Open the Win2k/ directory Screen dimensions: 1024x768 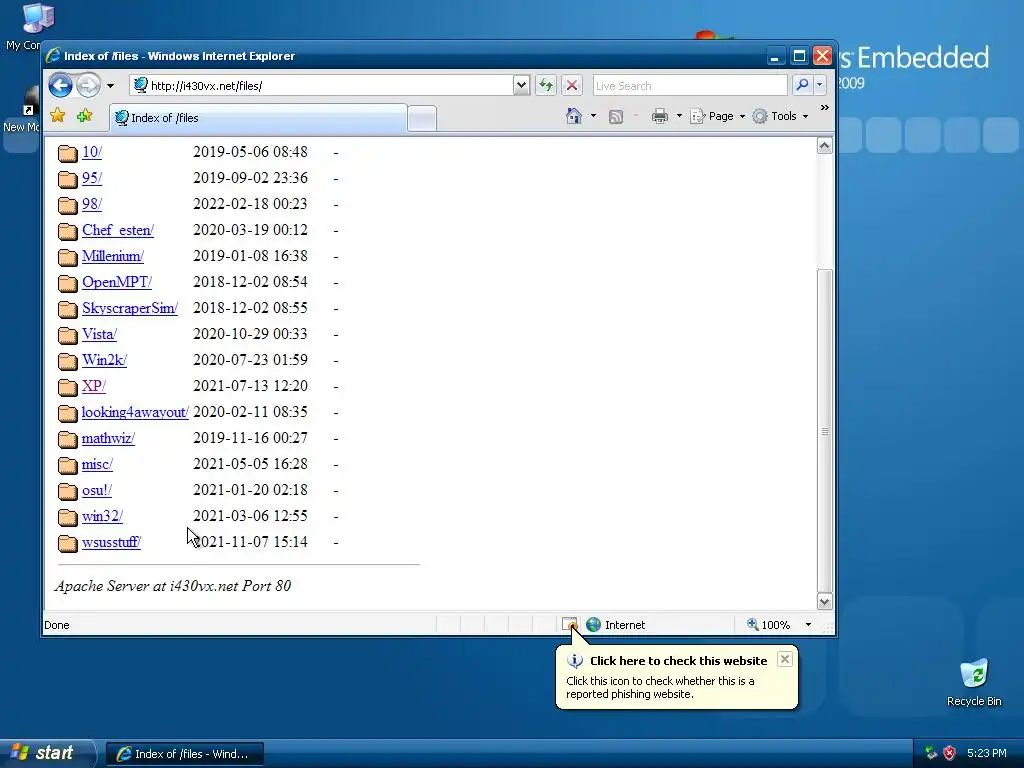[x=104, y=360]
